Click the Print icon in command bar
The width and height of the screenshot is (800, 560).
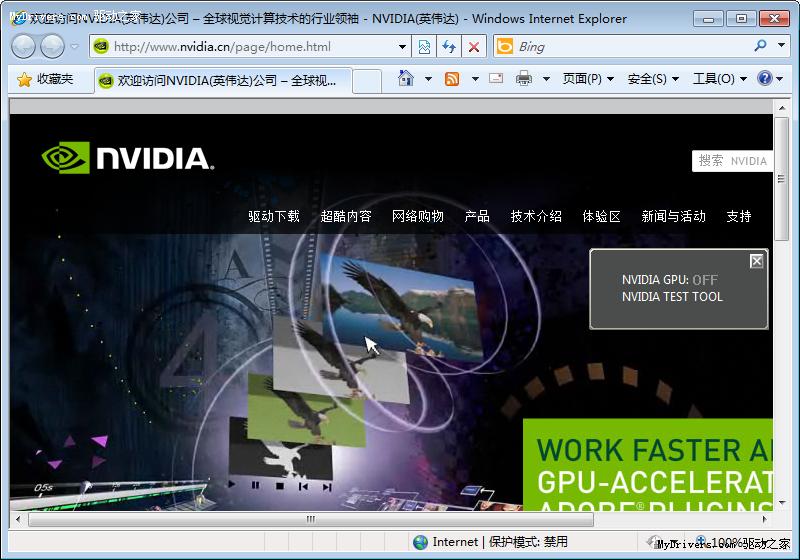(x=524, y=79)
